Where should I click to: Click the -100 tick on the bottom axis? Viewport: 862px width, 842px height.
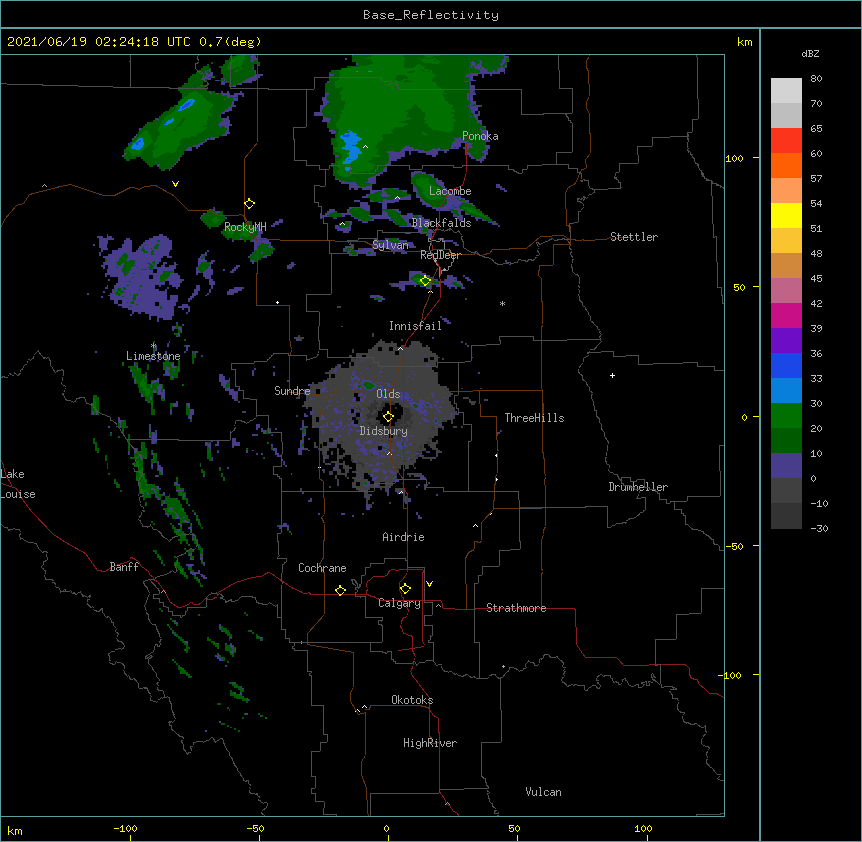pos(126,828)
